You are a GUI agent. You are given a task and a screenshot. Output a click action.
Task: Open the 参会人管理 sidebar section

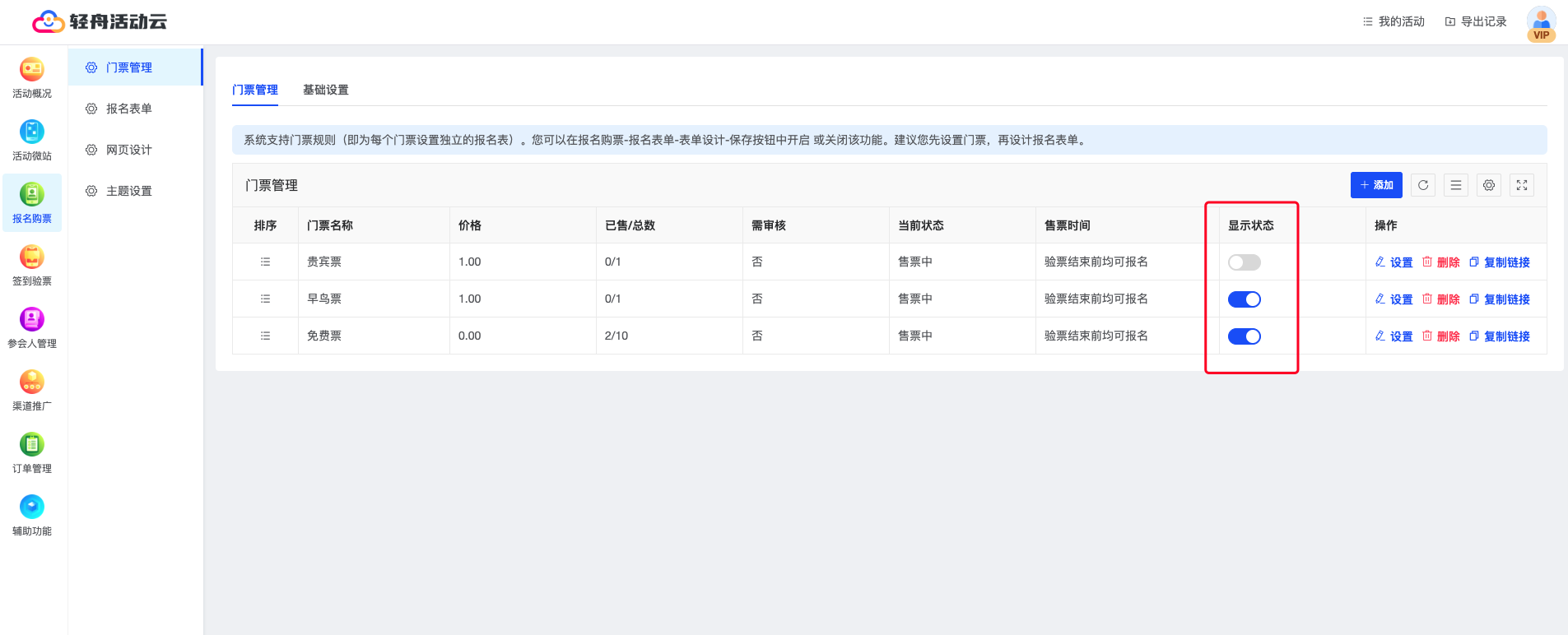click(x=32, y=329)
